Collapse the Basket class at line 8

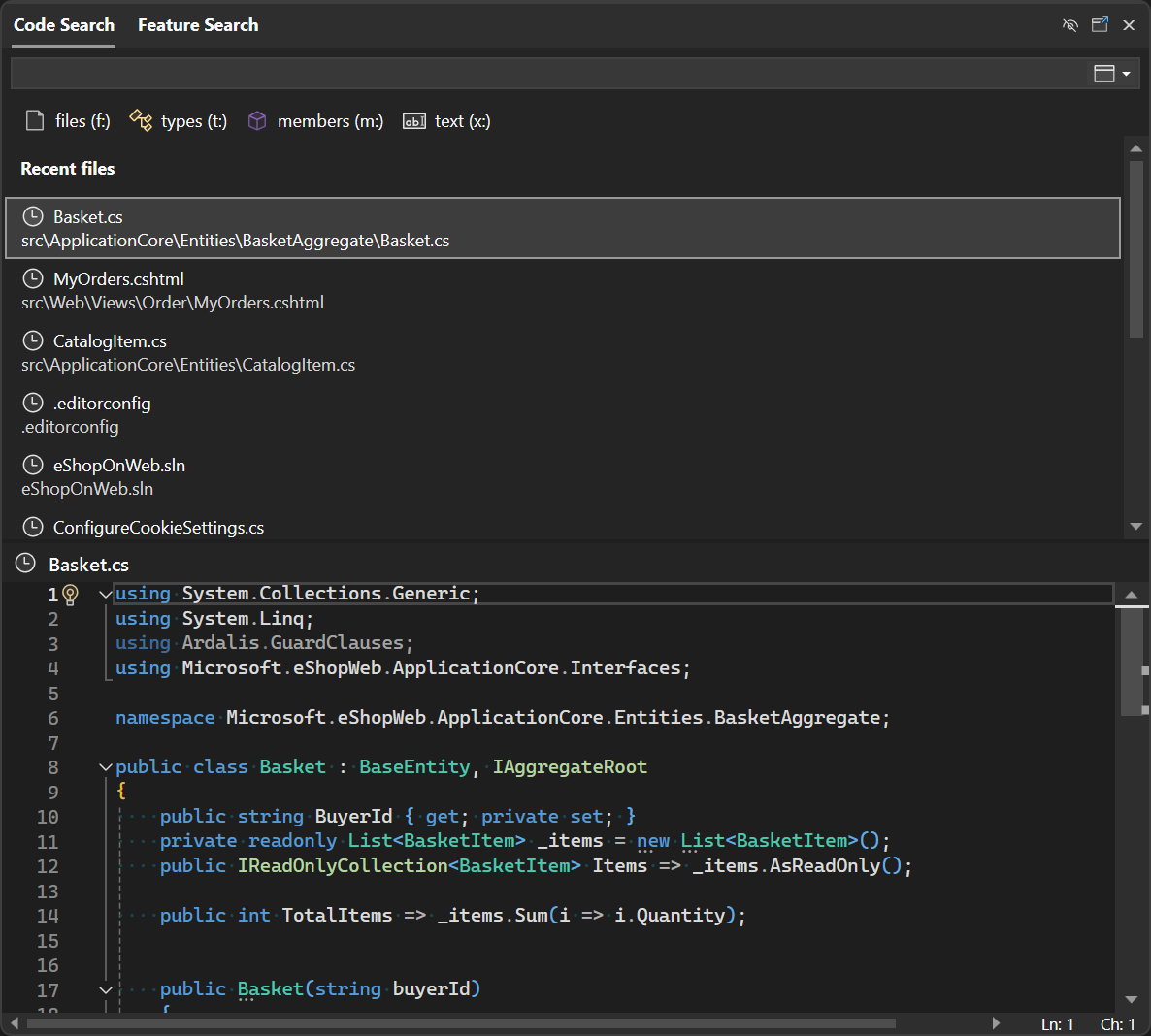tap(105, 766)
